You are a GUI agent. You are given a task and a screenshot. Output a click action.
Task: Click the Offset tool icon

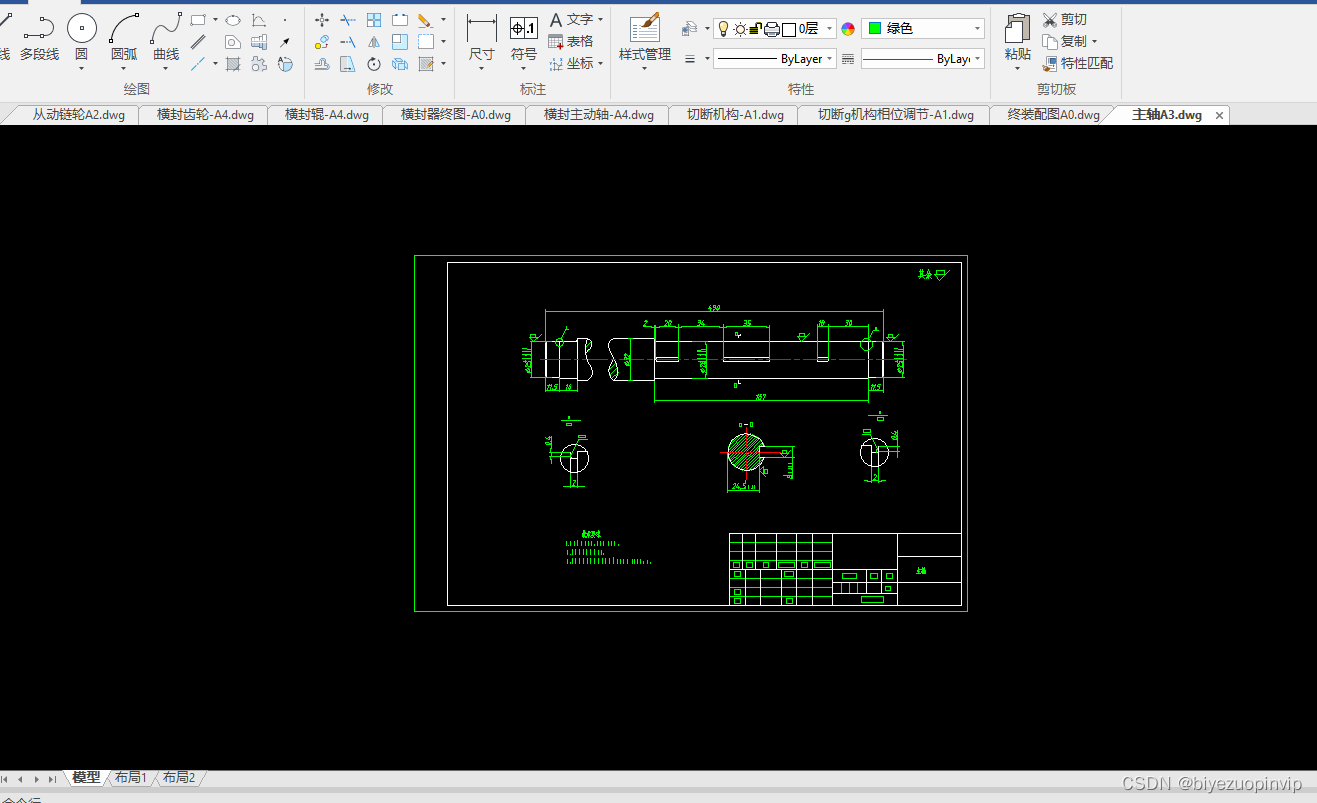point(322,64)
